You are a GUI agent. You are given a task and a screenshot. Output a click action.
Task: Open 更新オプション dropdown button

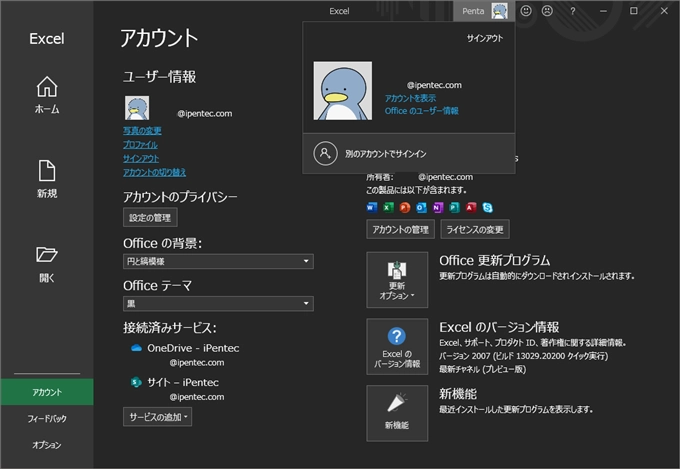click(397, 280)
